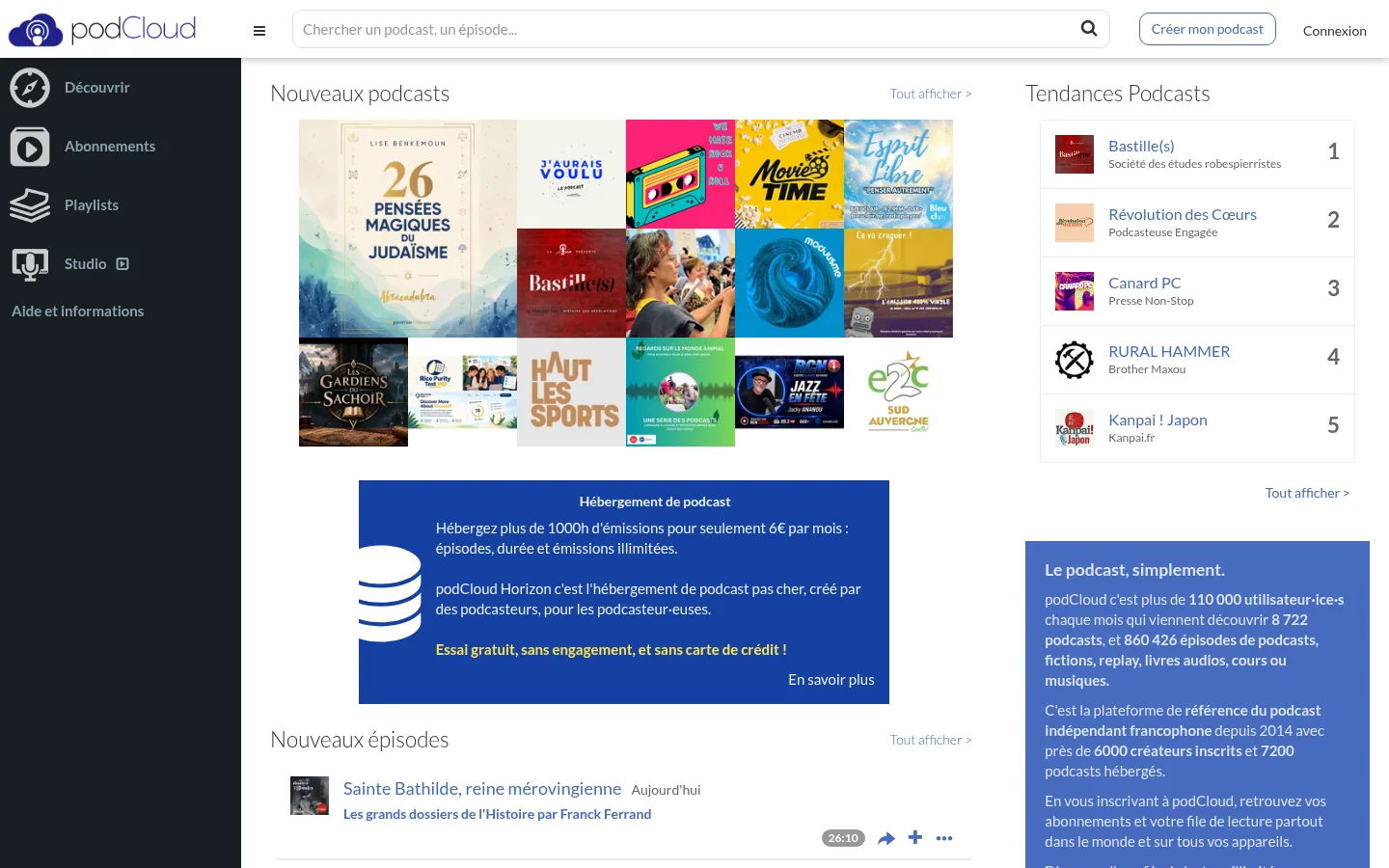The width and height of the screenshot is (1389, 868).
Task: Show all Nouveaux épisodes
Action: coord(931,740)
